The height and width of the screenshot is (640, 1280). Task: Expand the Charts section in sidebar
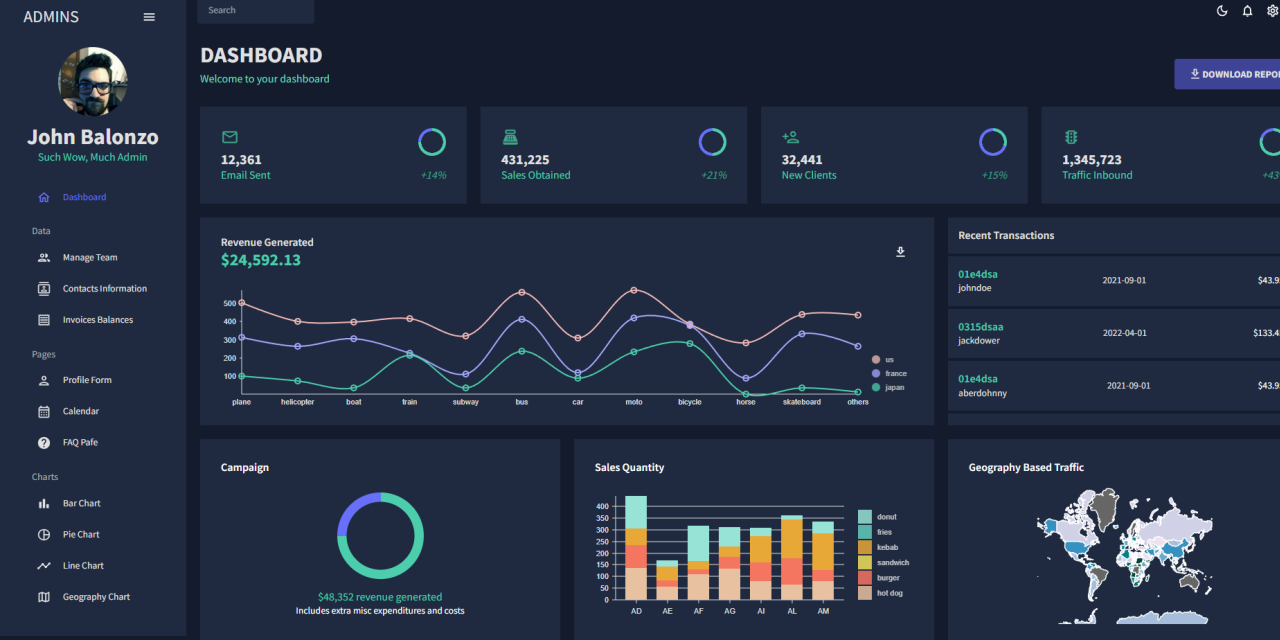pos(44,477)
